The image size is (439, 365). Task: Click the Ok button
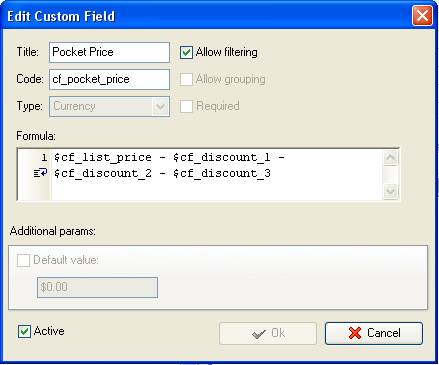pos(268,333)
